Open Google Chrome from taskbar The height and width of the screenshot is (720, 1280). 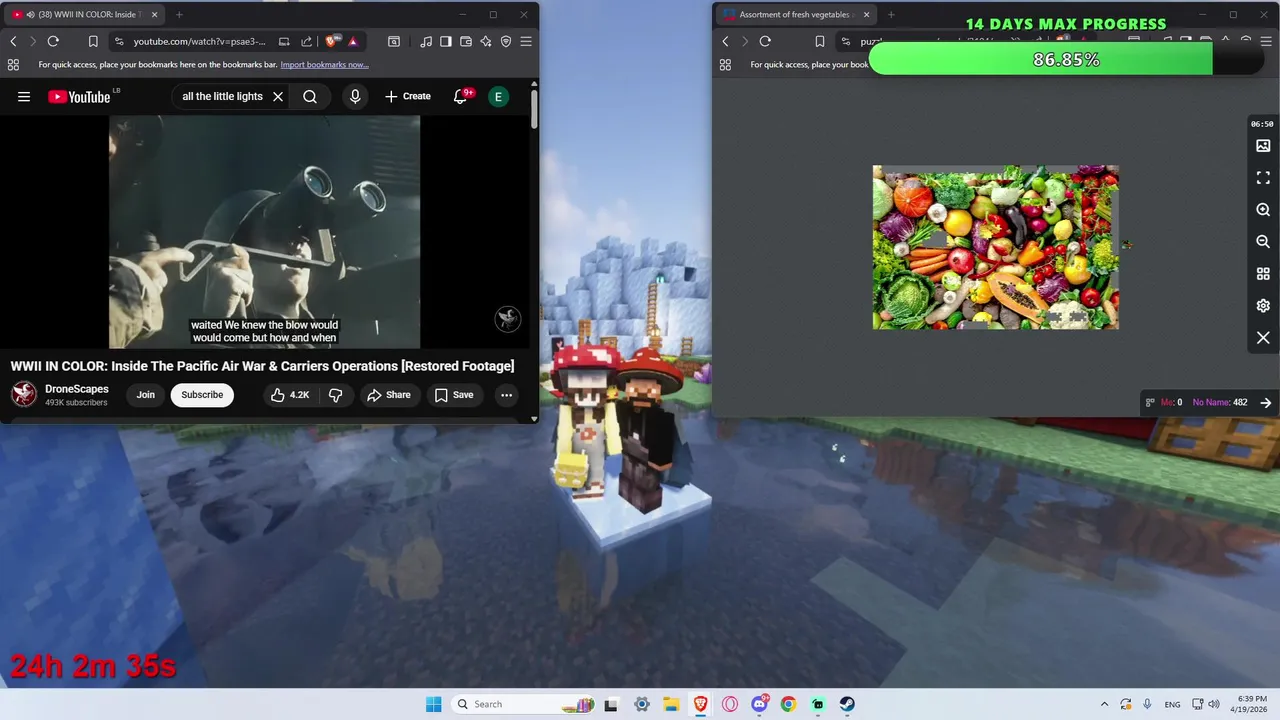click(x=788, y=704)
